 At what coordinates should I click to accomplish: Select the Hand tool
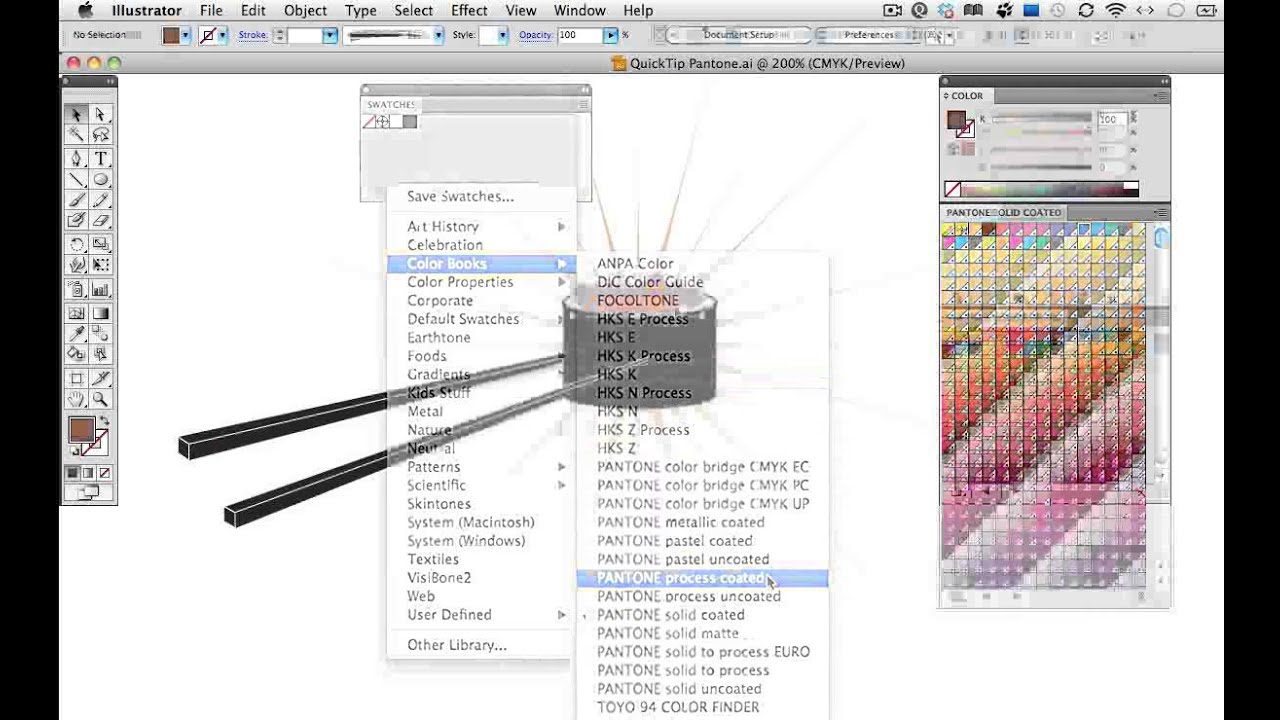[77, 399]
